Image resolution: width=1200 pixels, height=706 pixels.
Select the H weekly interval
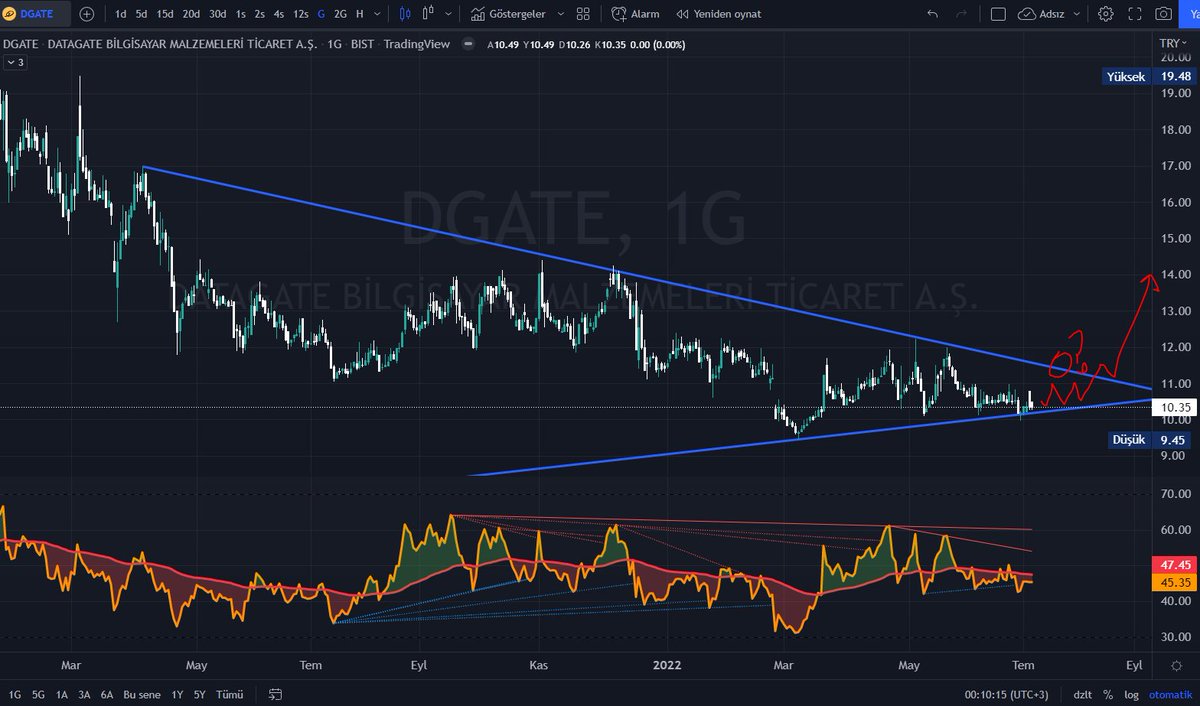pos(360,14)
